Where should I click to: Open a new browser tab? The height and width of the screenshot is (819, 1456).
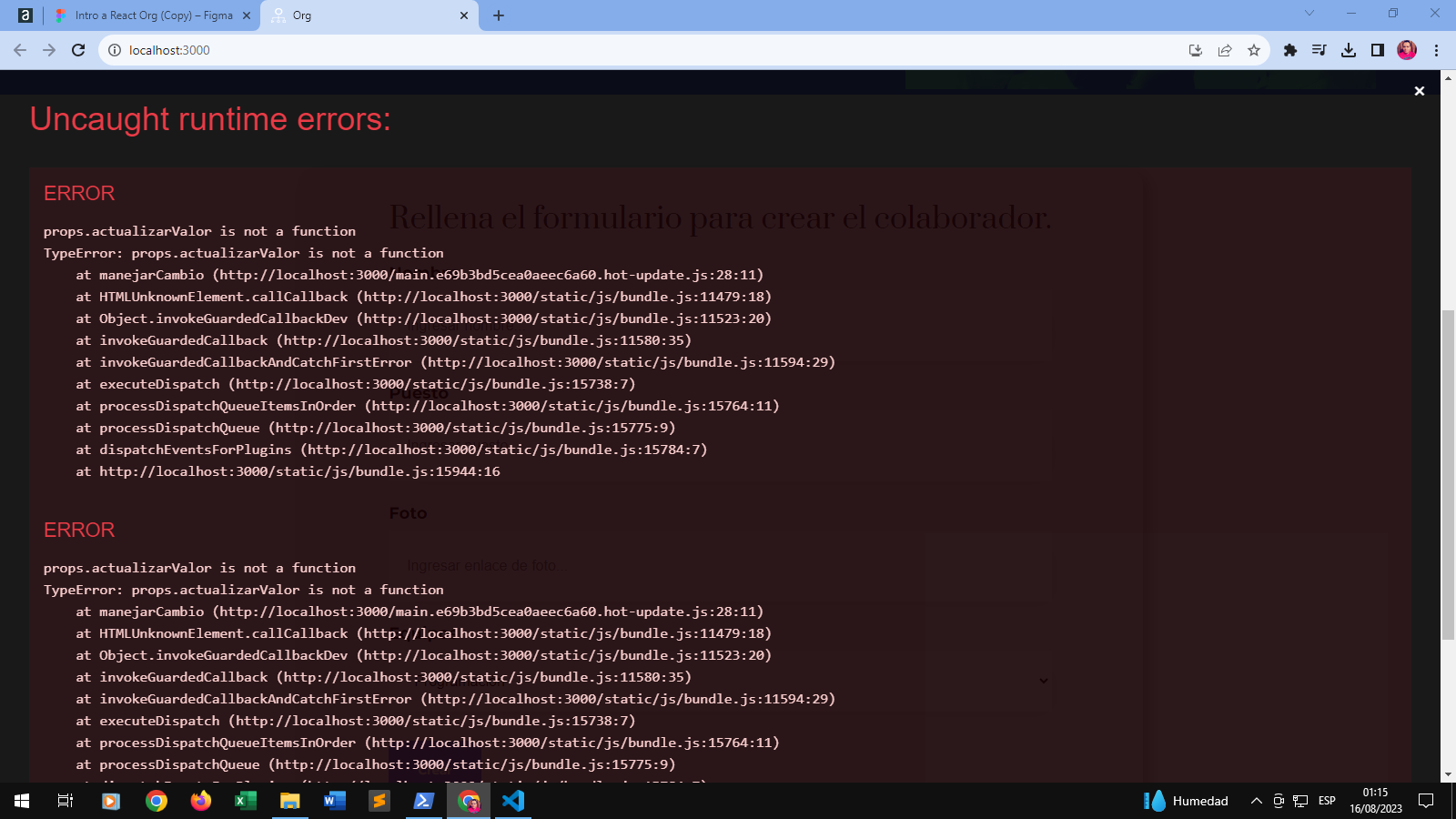[499, 15]
